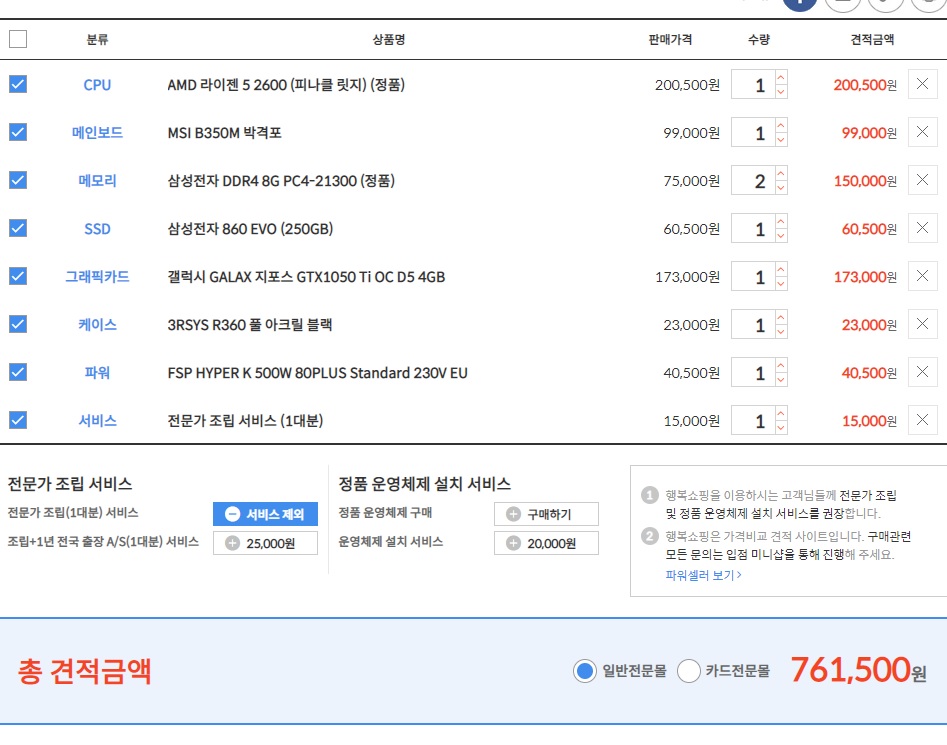Increase 파워 quantity with up arrow
This screenshot has height=745, width=947.
[x=781, y=365]
